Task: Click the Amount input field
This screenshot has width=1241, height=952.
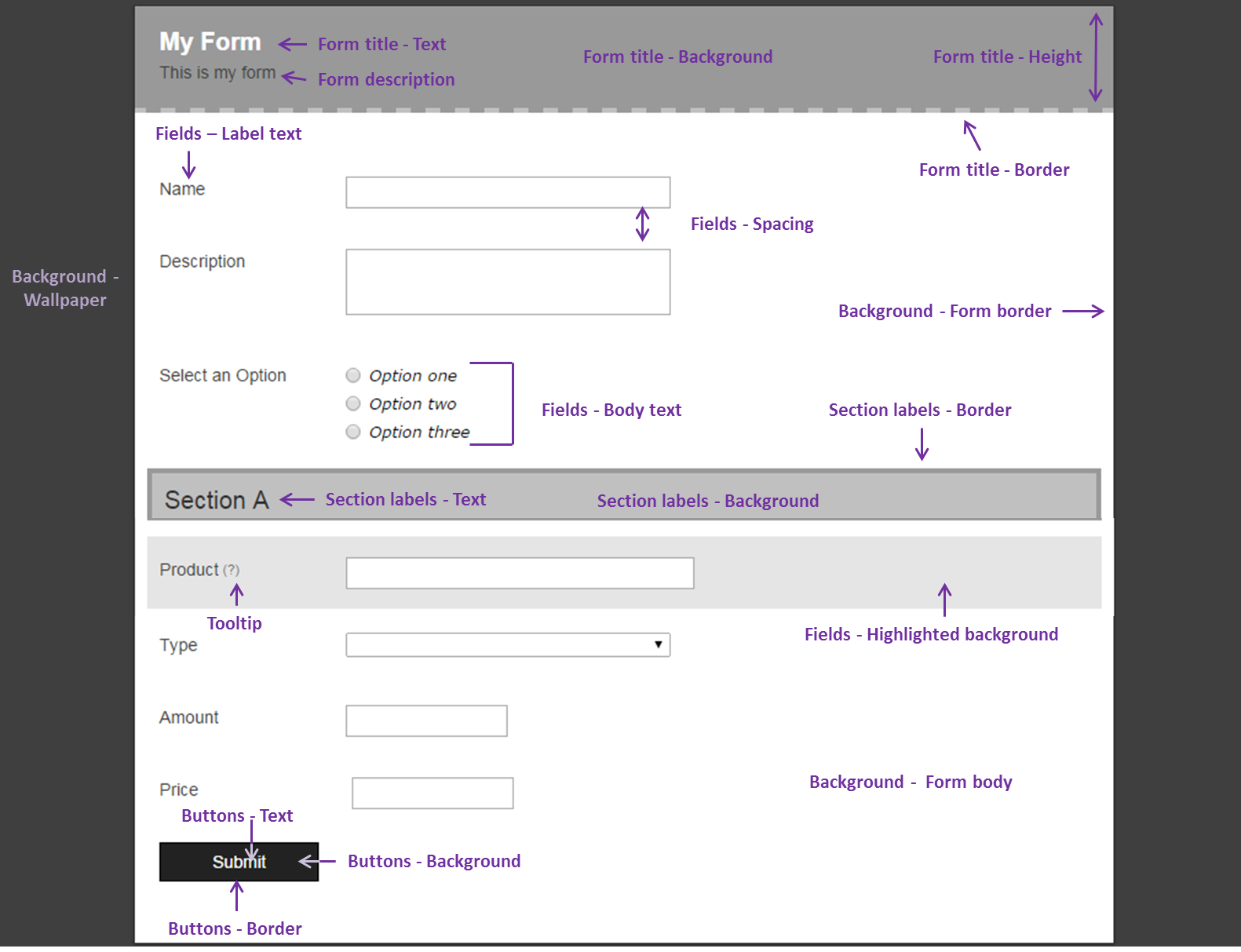Action: [426, 720]
